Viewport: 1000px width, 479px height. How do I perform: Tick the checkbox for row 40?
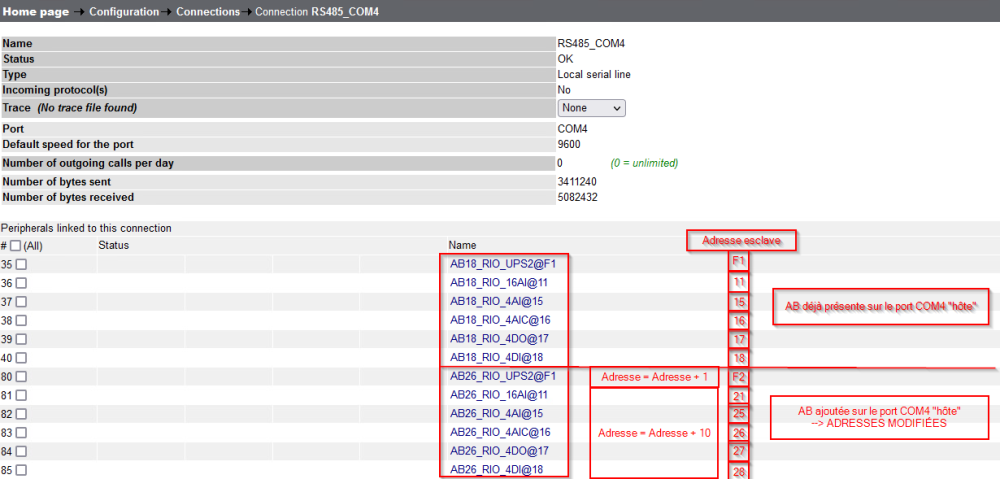(x=21, y=358)
